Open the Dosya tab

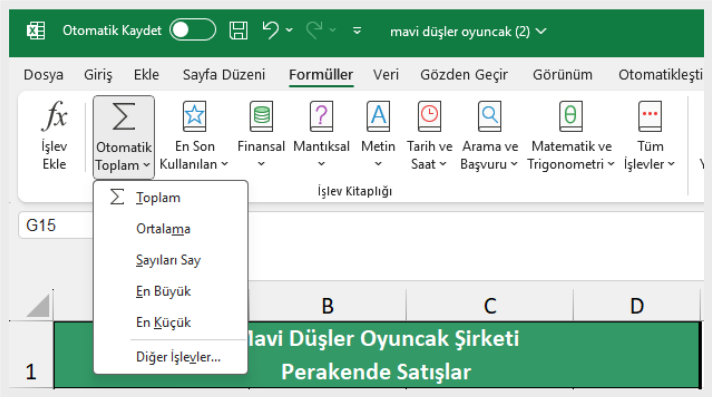tap(44, 74)
